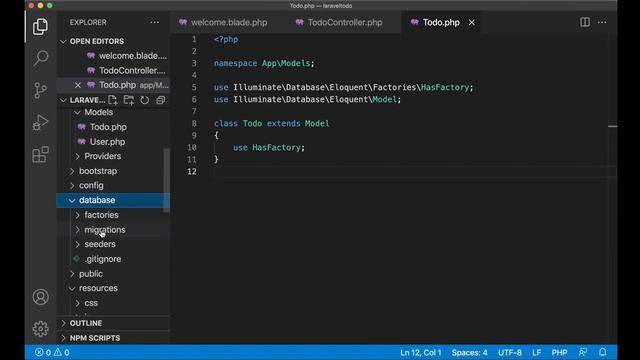Open User.php in the Models folder
This screenshot has width=640, height=360.
[x=107, y=142]
